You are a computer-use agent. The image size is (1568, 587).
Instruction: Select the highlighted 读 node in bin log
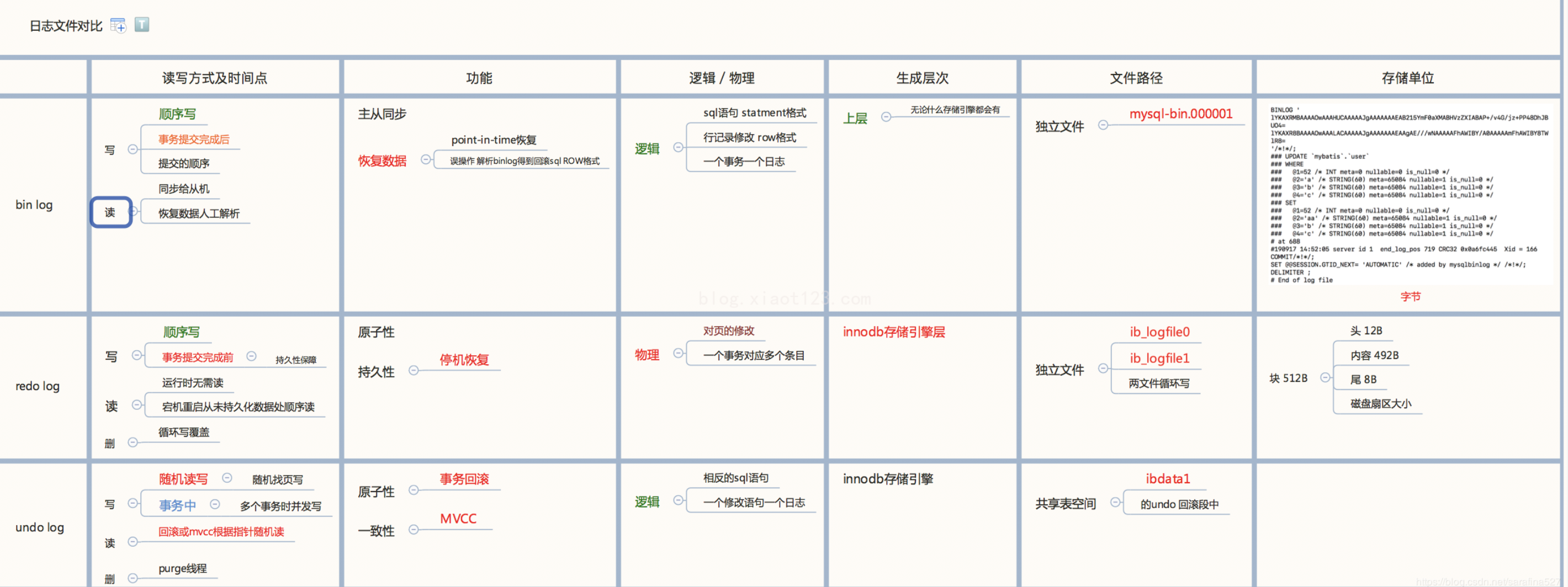pyautogui.click(x=111, y=212)
